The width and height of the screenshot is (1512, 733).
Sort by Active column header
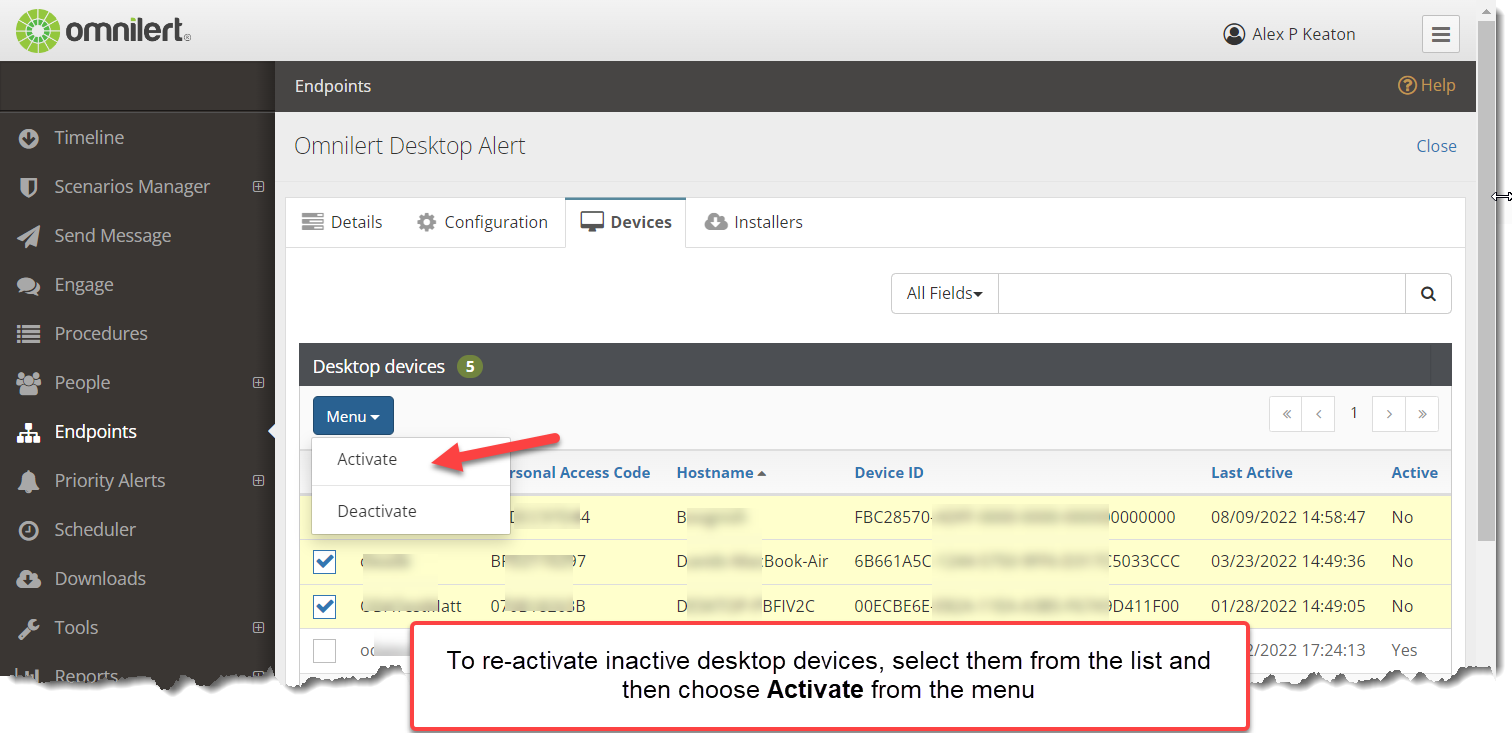[1415, 473]
